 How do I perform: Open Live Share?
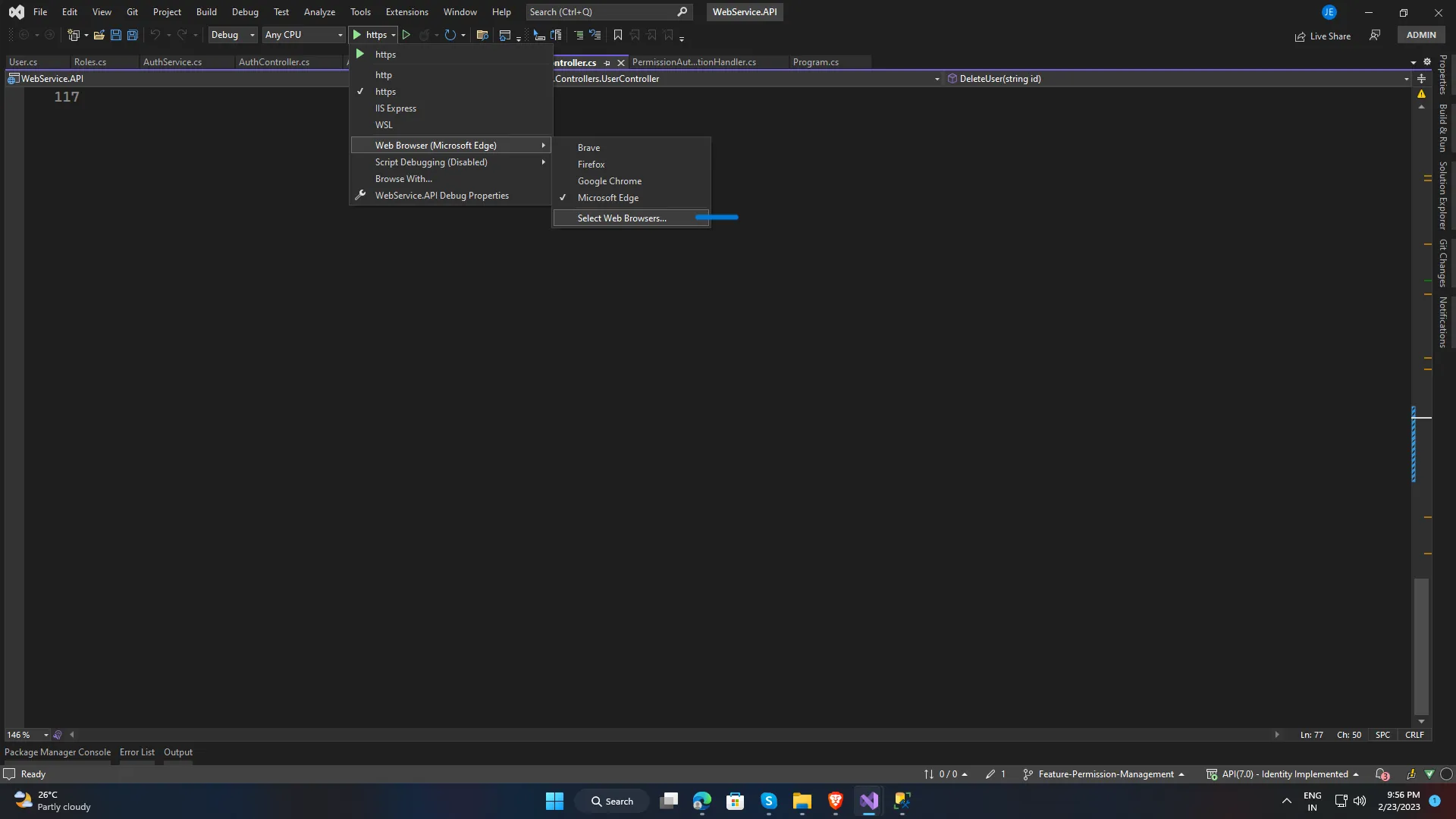(1323, 36)
